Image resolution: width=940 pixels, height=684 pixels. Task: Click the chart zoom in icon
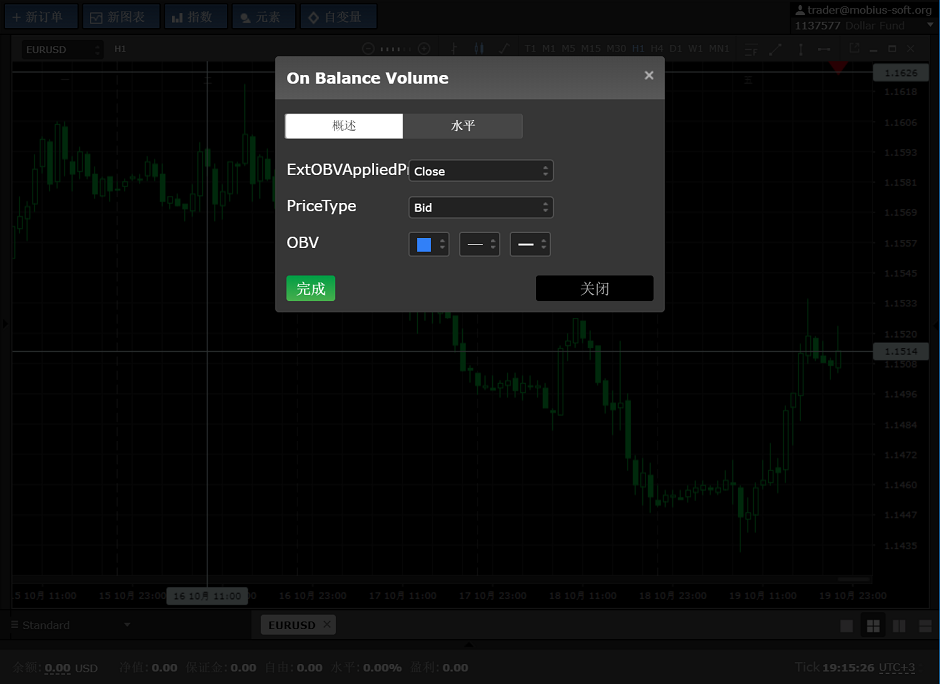(424, 48)
